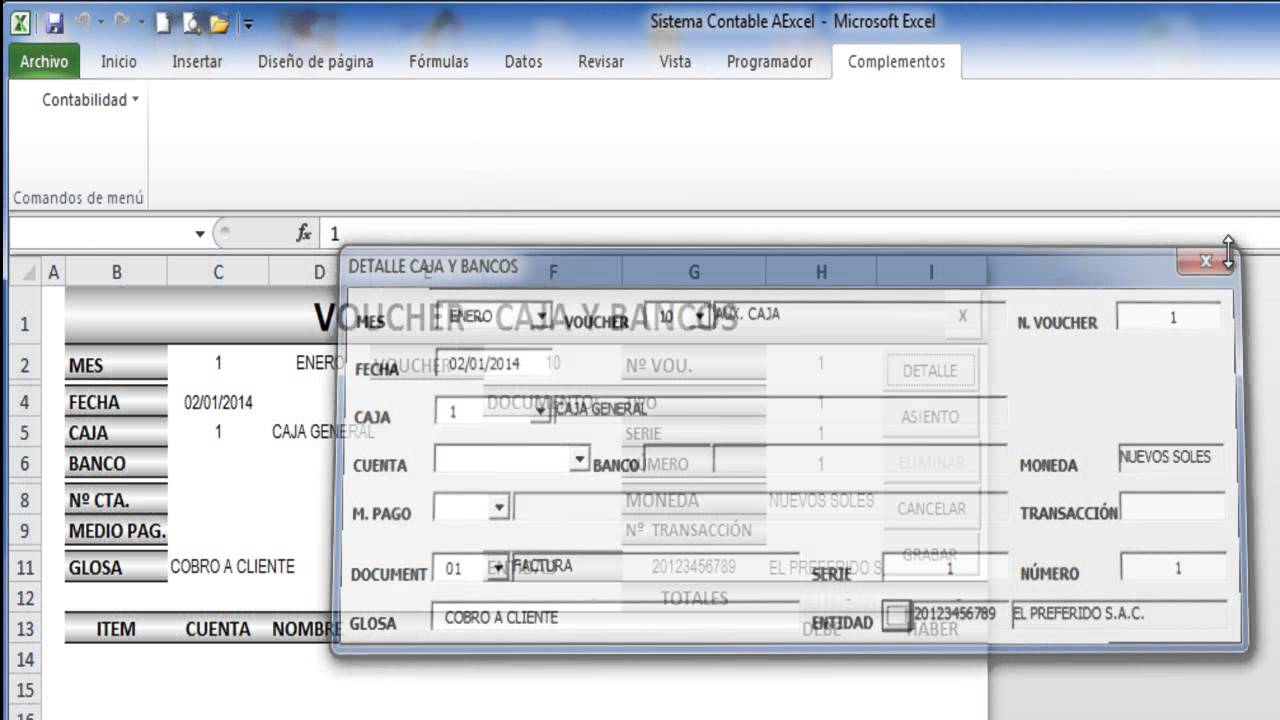Select column A header

(x=54, y=272)
